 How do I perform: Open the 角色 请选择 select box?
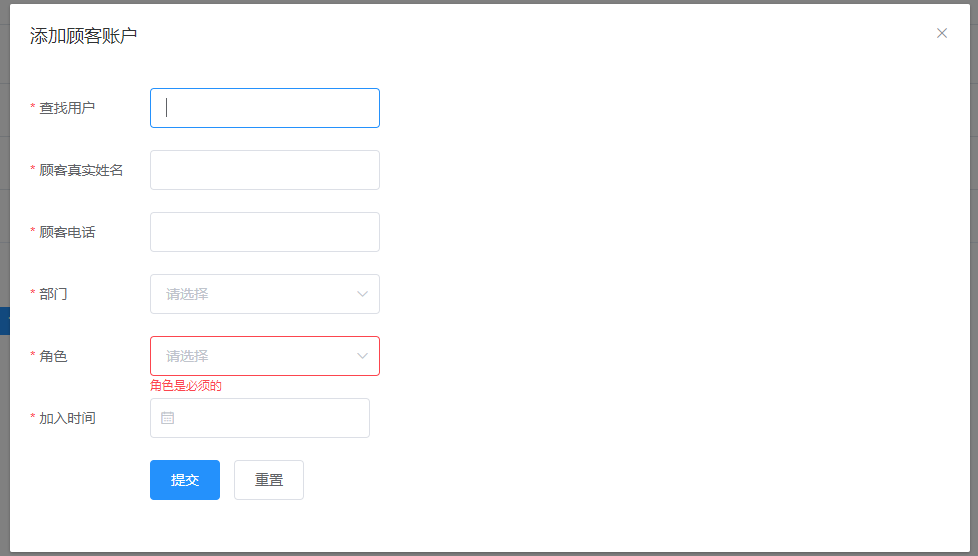click(264, 356)
